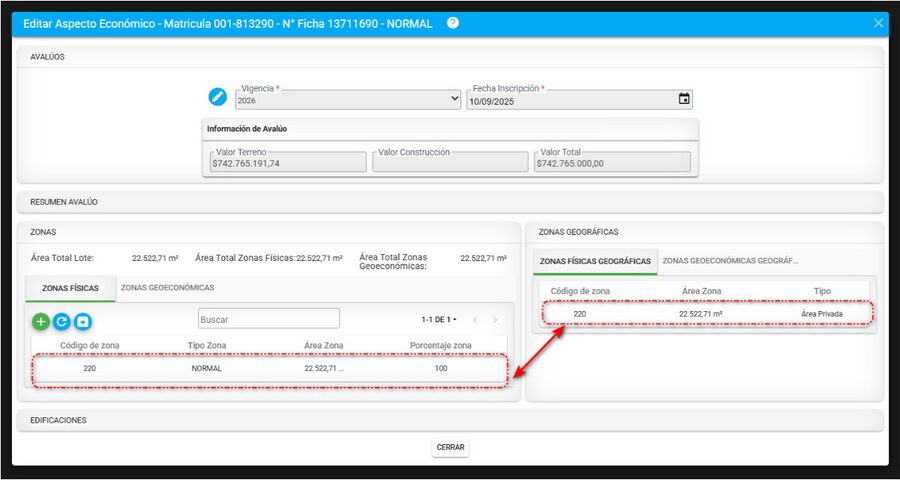The width and height of the screenshot is (900, 480).
Task: Open the help question mark icon
Action: pyautogui.click(x=453, y=22)
